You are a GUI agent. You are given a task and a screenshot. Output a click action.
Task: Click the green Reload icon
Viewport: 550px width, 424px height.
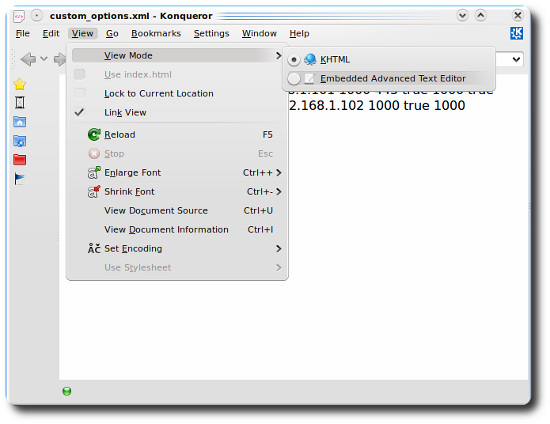pos(94,135)
